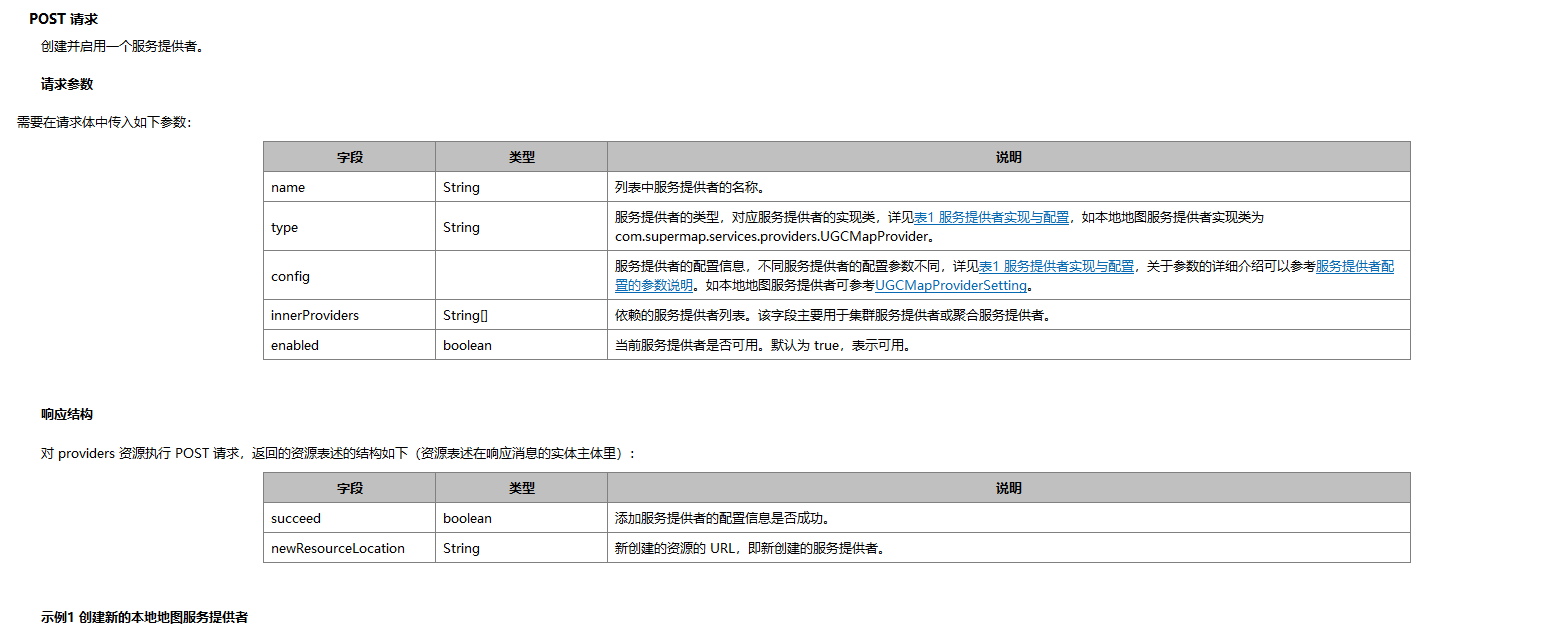Select the 类型 column header in request table
Image resolution: width=1552 pixels, height=632 pixels.
pyautogui.click(x=521, y=156)
